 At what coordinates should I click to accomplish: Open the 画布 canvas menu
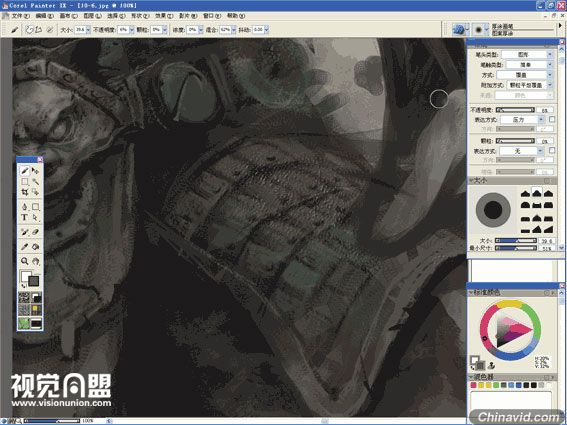(x=68, y=16)
